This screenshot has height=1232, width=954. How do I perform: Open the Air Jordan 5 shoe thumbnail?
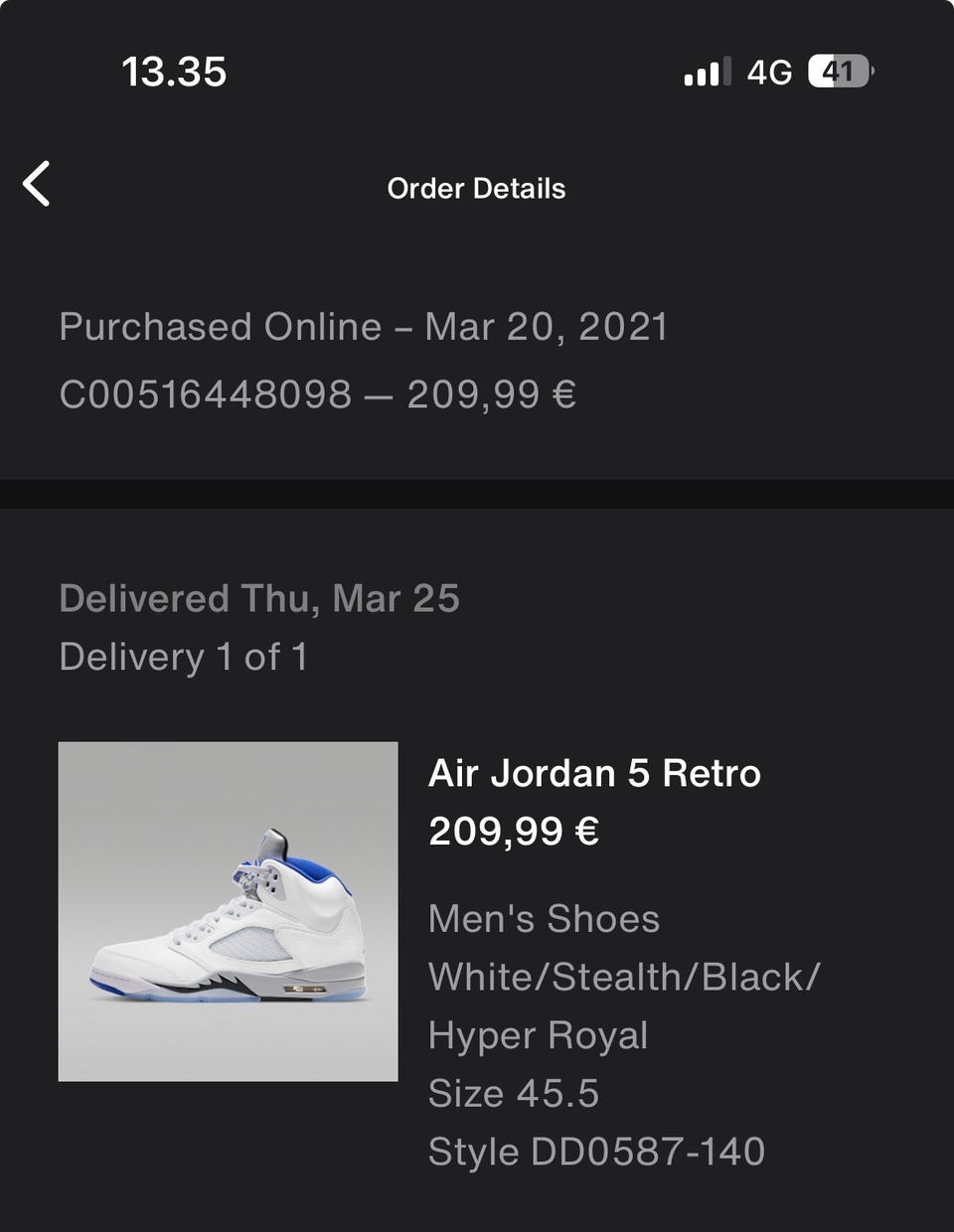click(x=228, y=911)
